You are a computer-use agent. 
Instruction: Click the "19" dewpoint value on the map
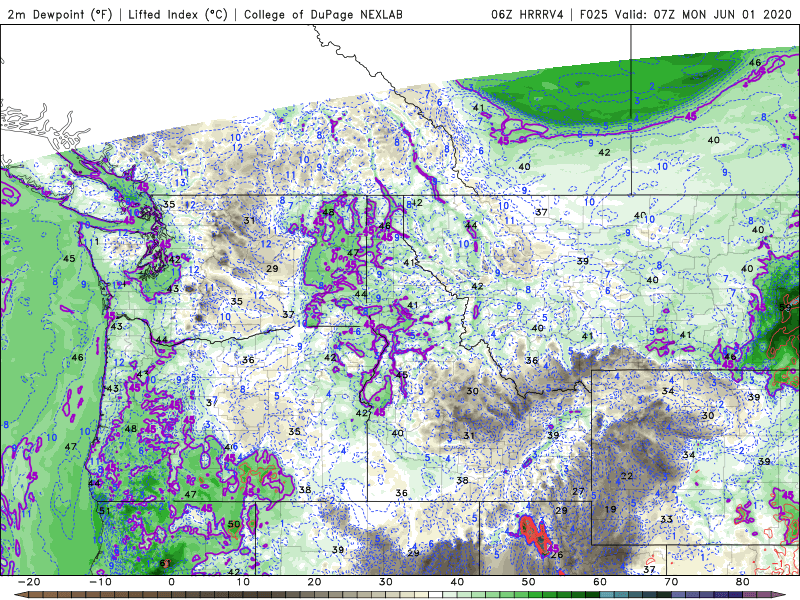tap(610, 509)
